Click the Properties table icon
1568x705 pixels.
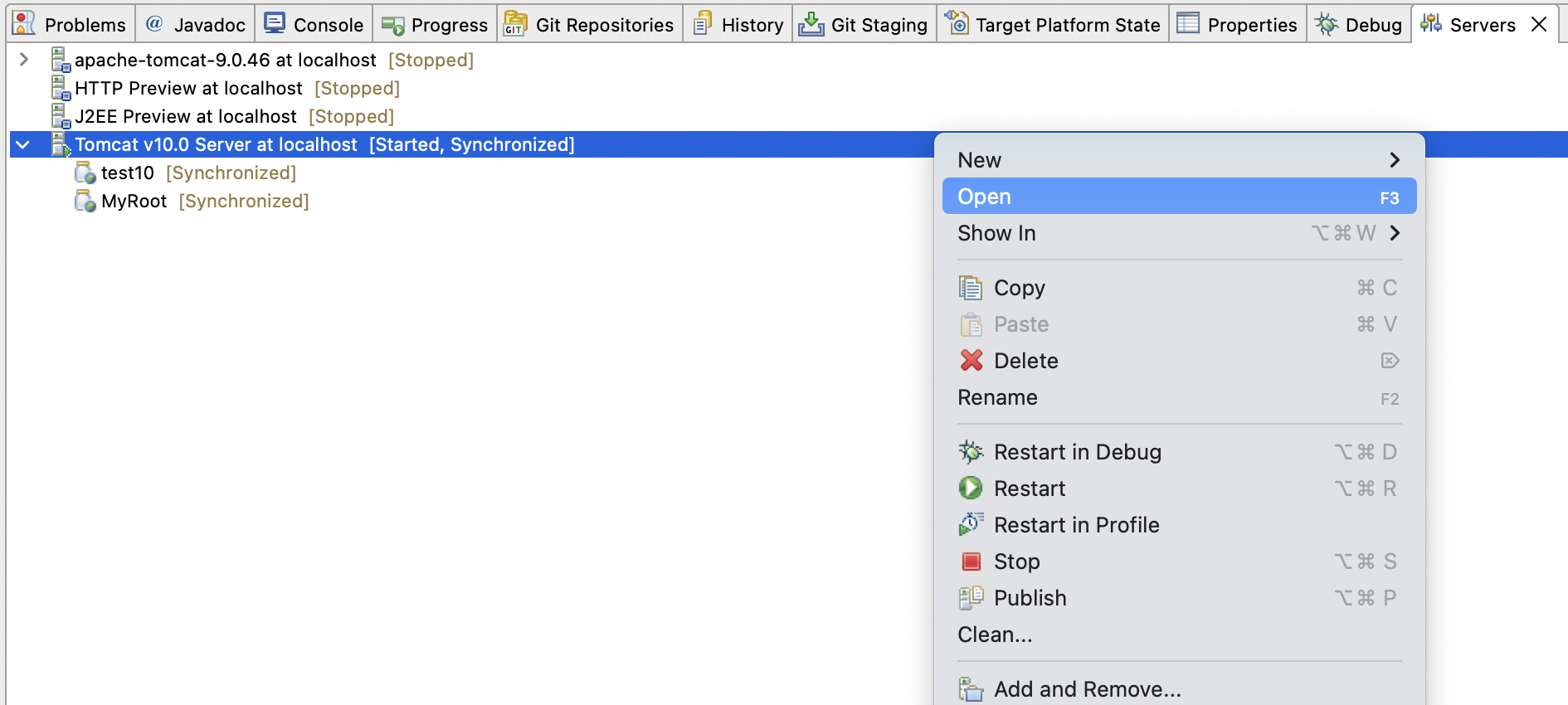(1189, 23)
